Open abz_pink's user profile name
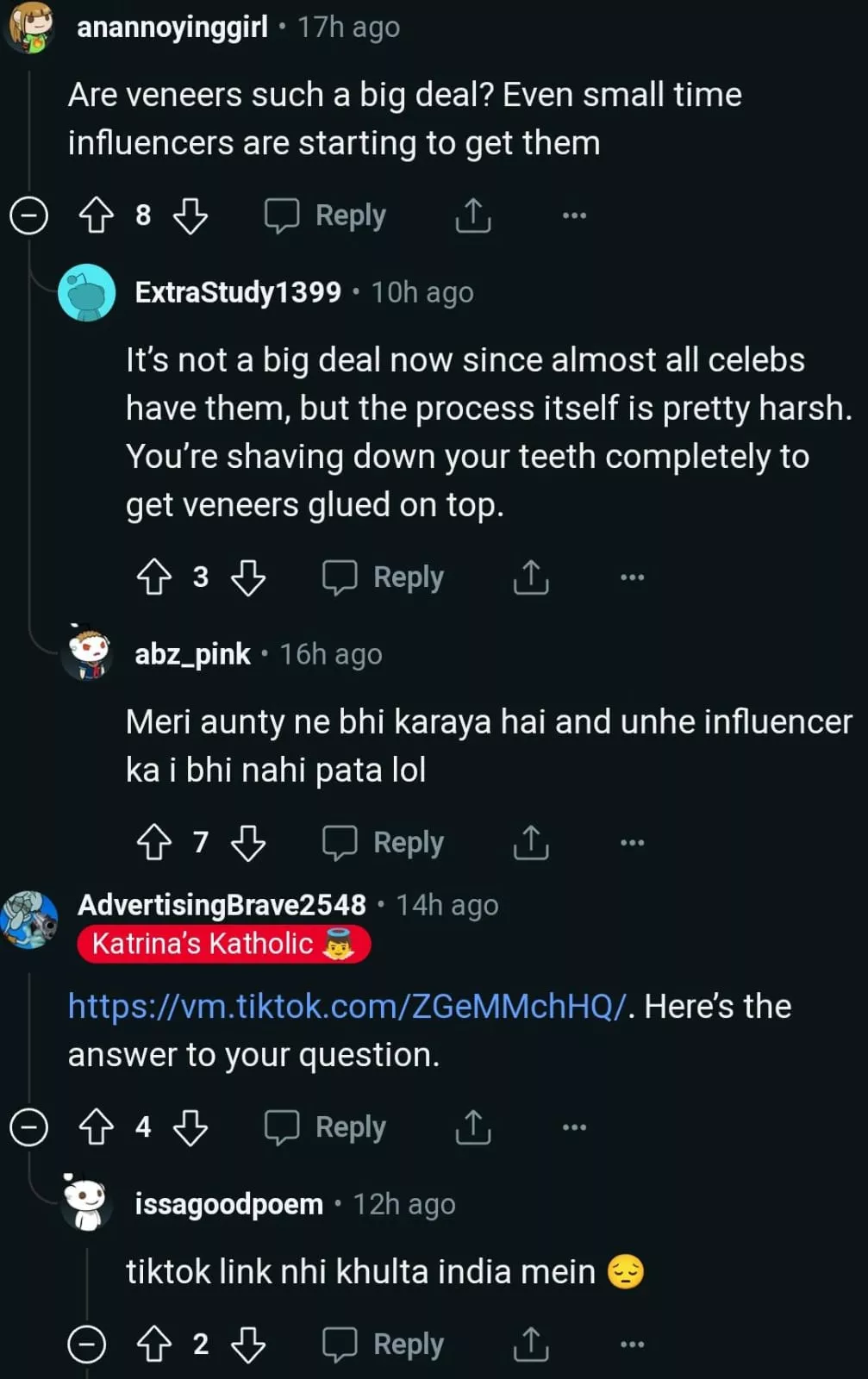Image resolution: width=868 pixels, height=1379 pixels. (x=192, y=655)
